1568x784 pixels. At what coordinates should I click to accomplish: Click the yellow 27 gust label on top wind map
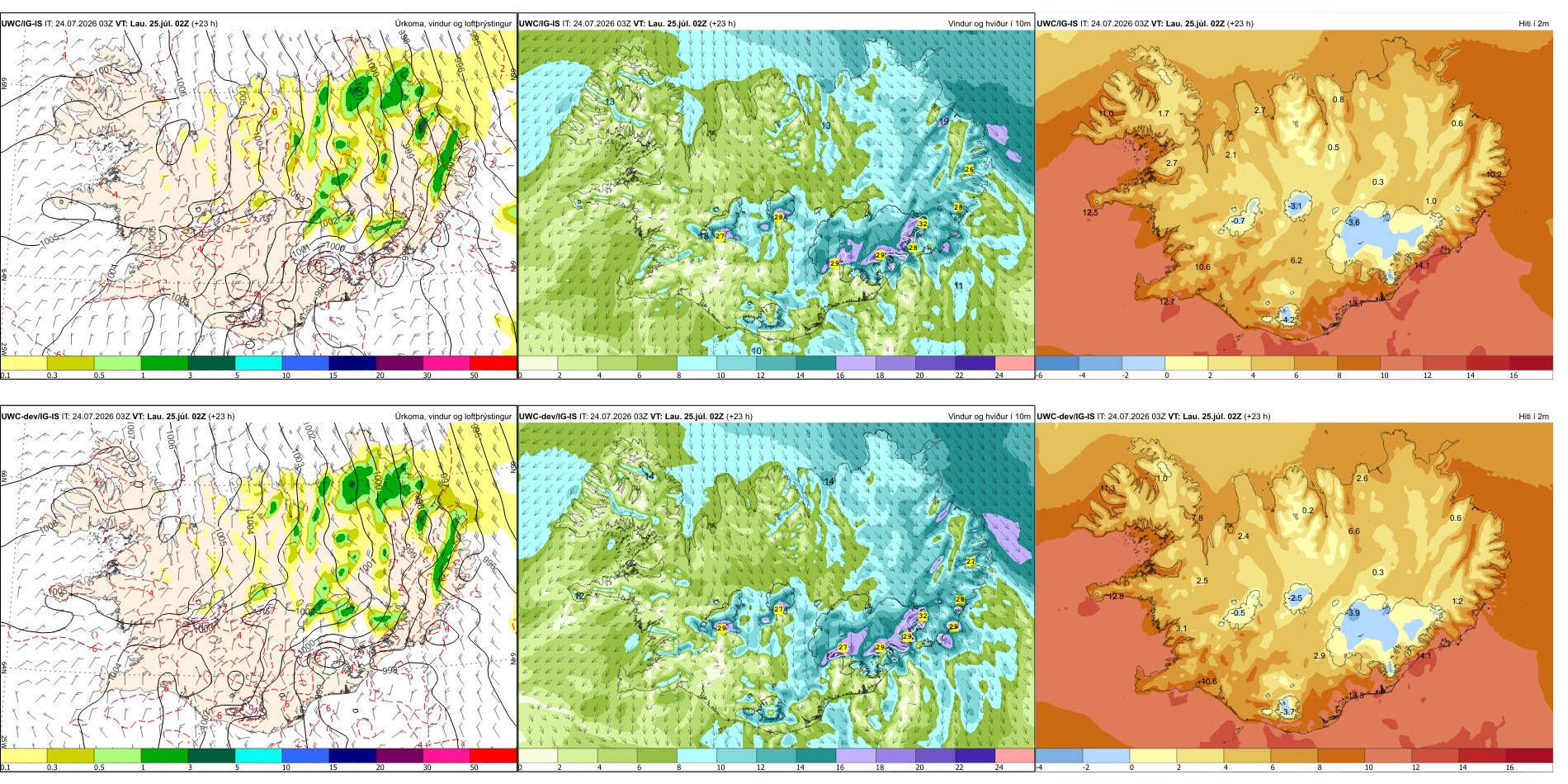coord(720,236)
